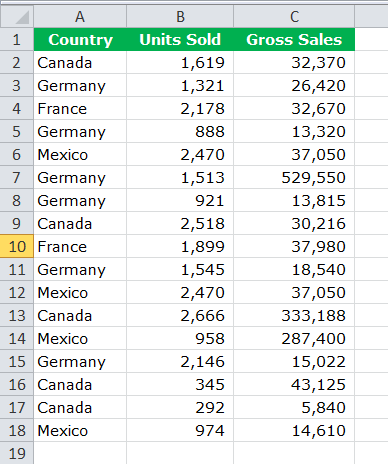
Task: Select the cell showing 32,670
Action: [294, 108]
